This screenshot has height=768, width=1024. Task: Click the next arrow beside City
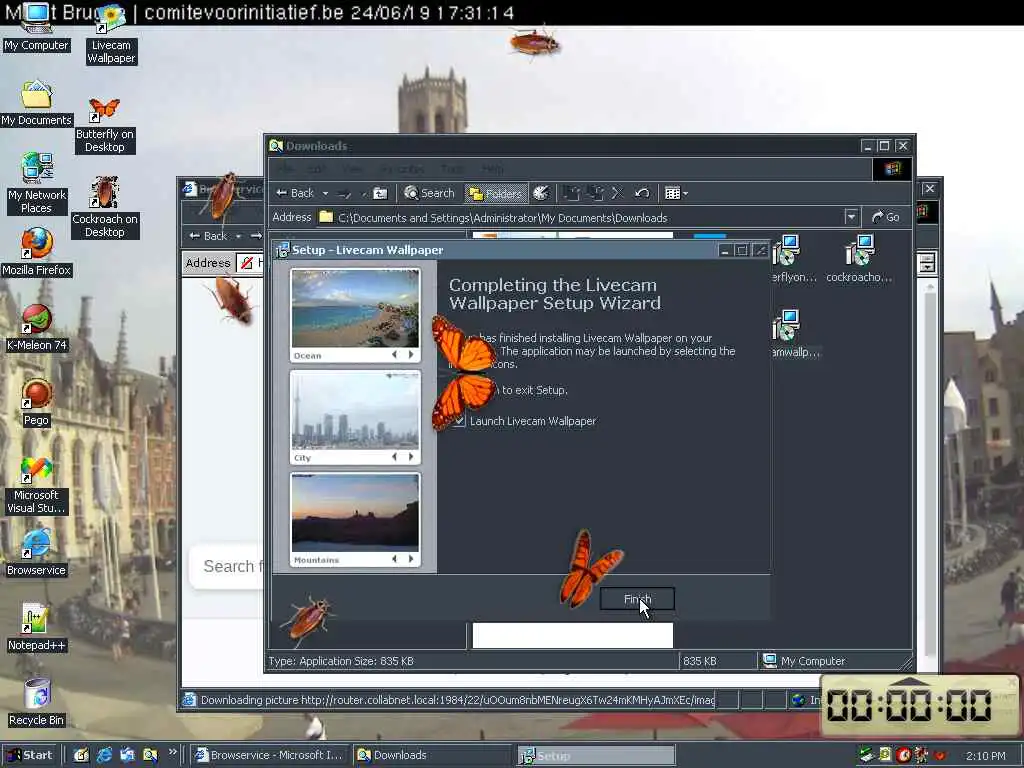point(411,457)
